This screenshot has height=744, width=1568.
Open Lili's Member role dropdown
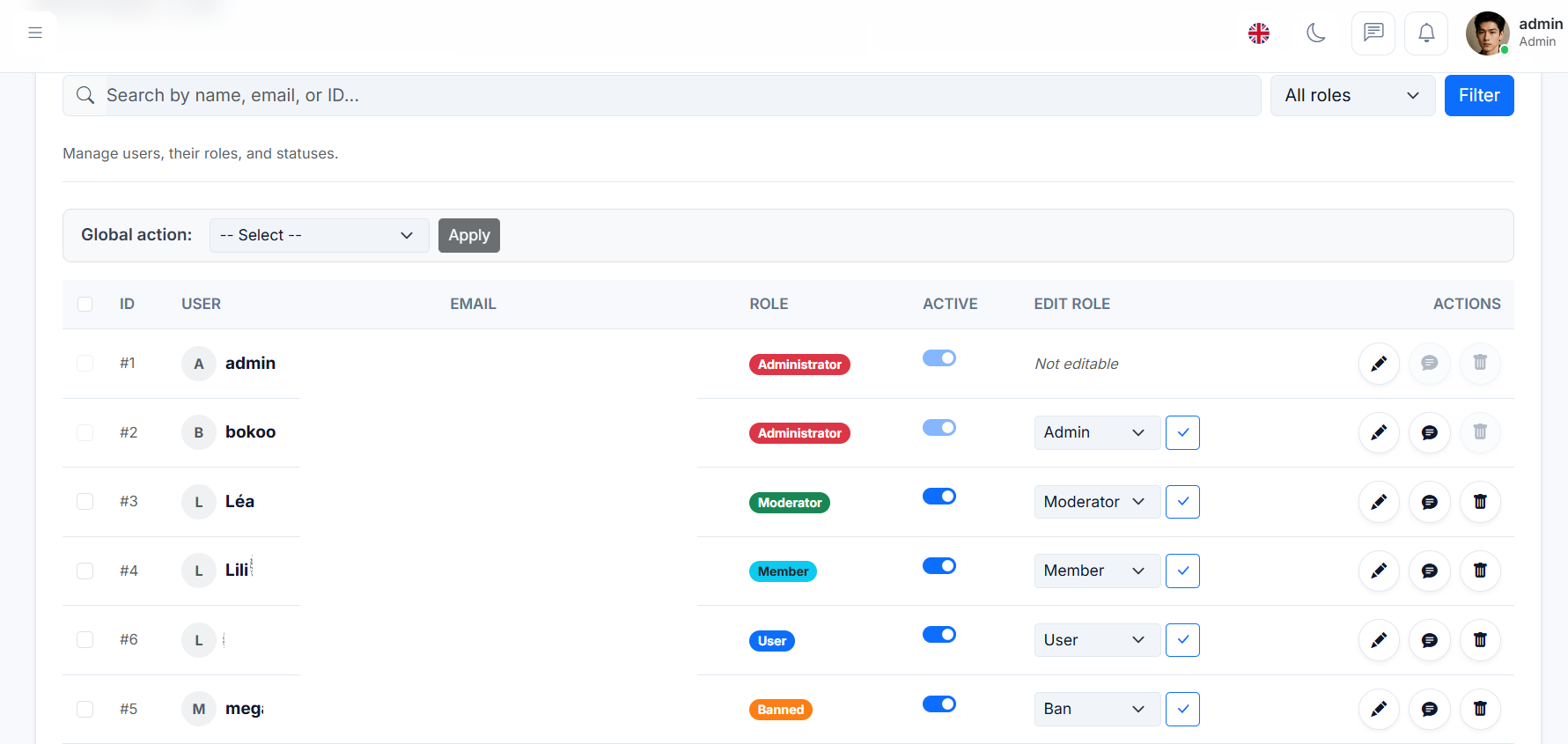tap(1097, 571)
